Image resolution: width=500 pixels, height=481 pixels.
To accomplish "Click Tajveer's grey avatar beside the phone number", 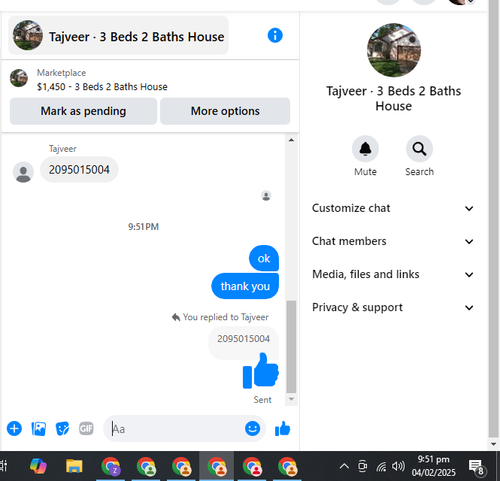I will pos(23,172).
